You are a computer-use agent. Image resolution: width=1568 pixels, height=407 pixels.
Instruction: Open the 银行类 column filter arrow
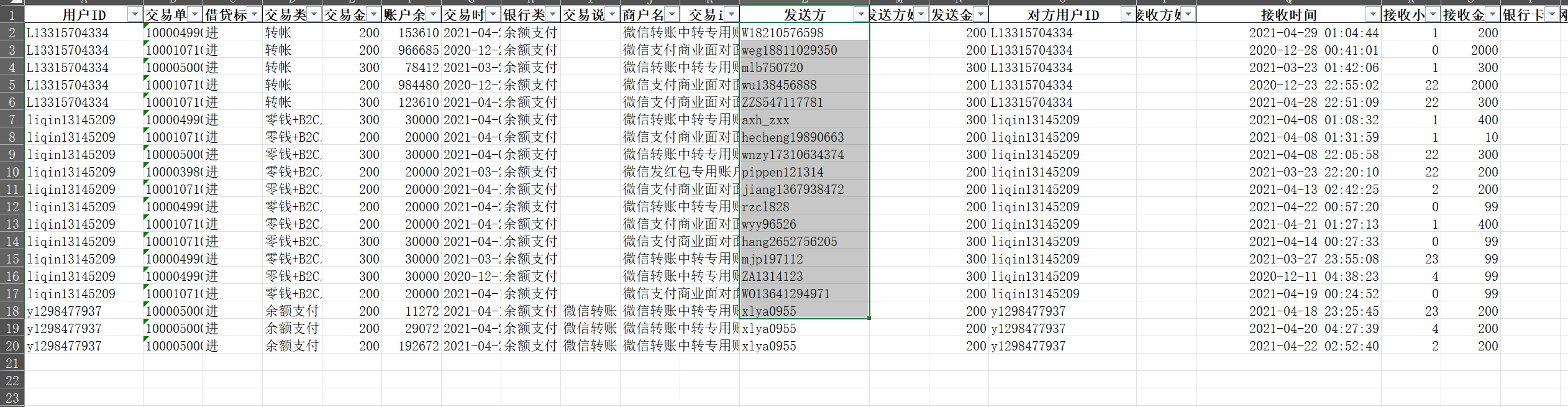coord(552,14)
